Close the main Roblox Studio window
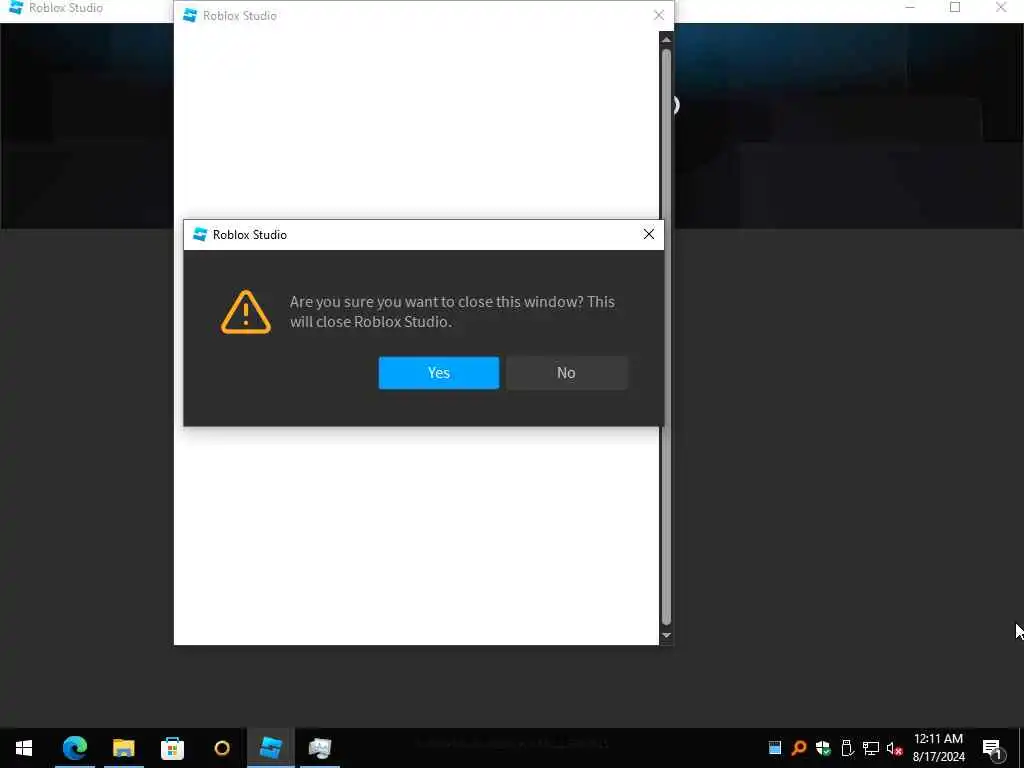Image resolution: width=1024 pixels, height=768 pixels. 1000,8
